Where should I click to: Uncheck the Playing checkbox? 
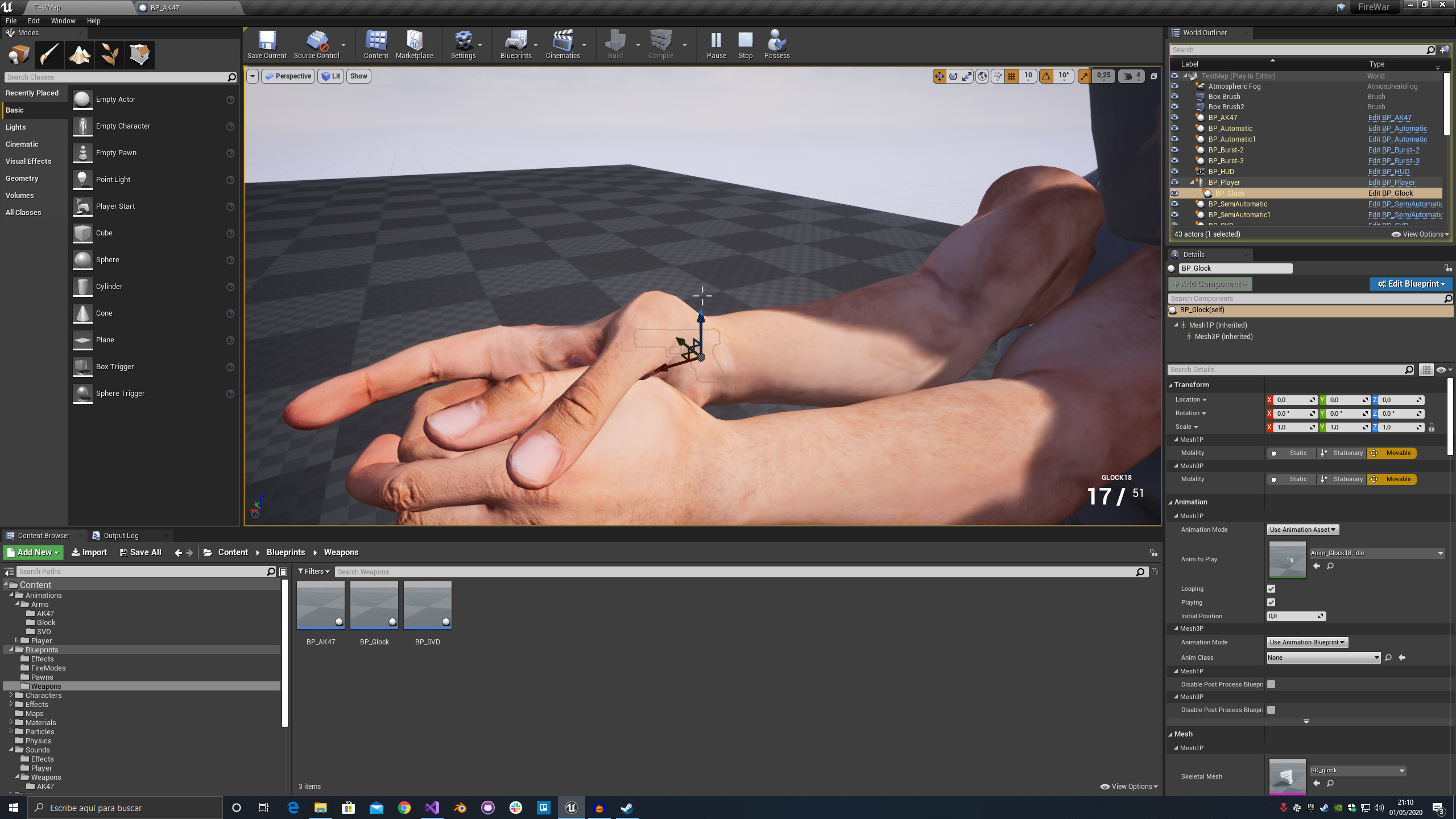pos(1271,602)
